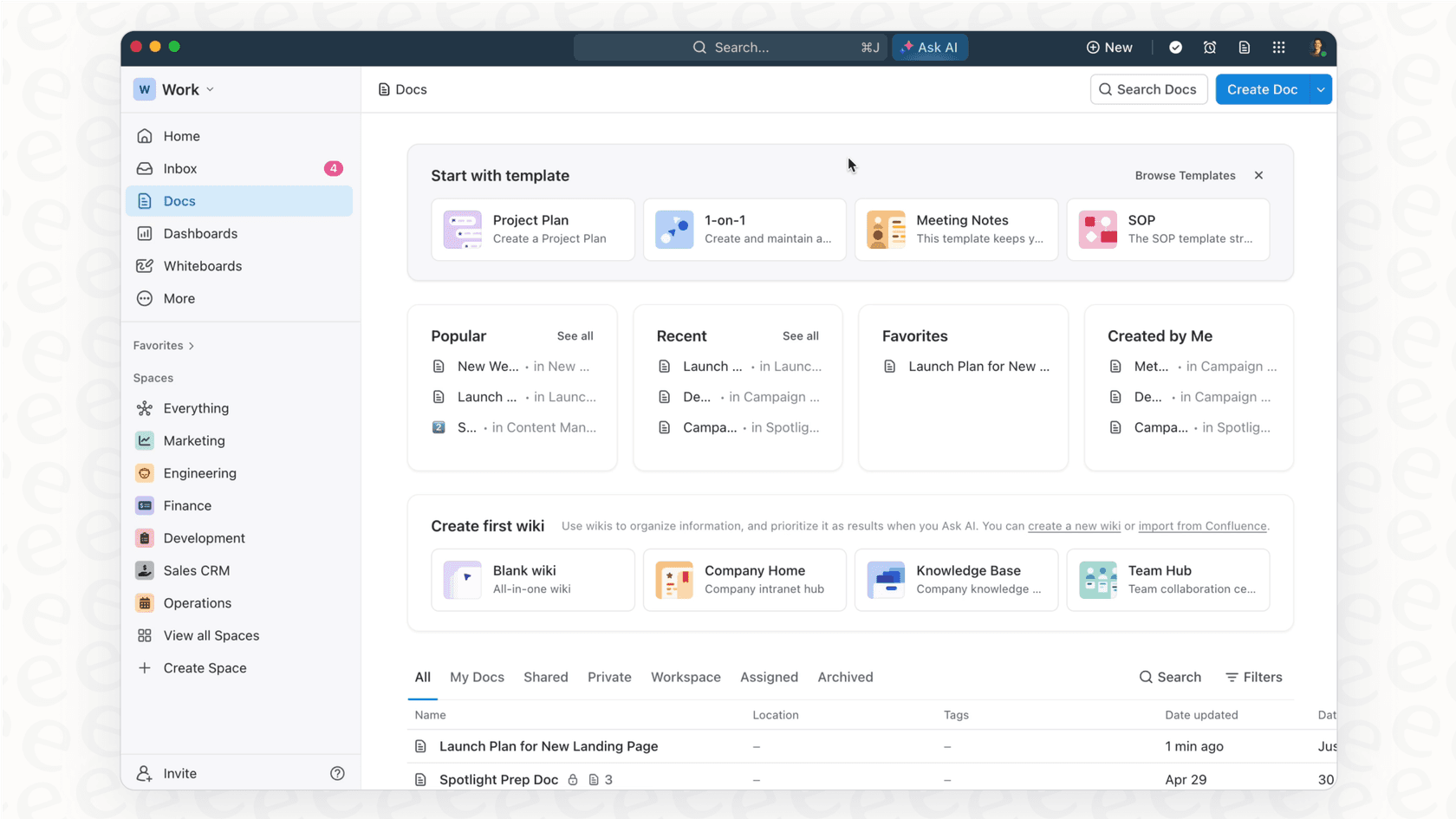Open Docs from the top bar icon

pos(1245,48)
